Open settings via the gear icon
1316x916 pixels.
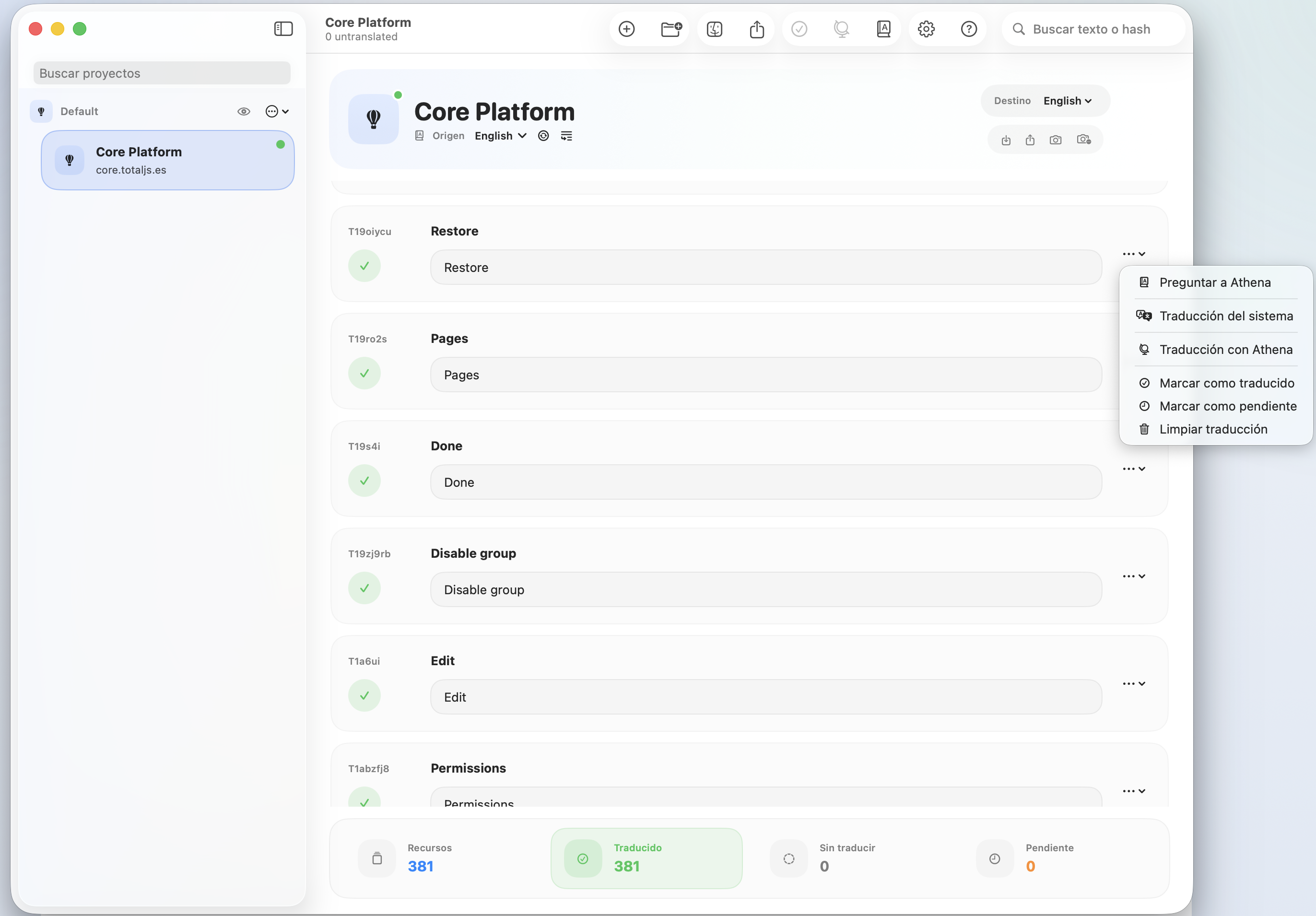(926, 29)
